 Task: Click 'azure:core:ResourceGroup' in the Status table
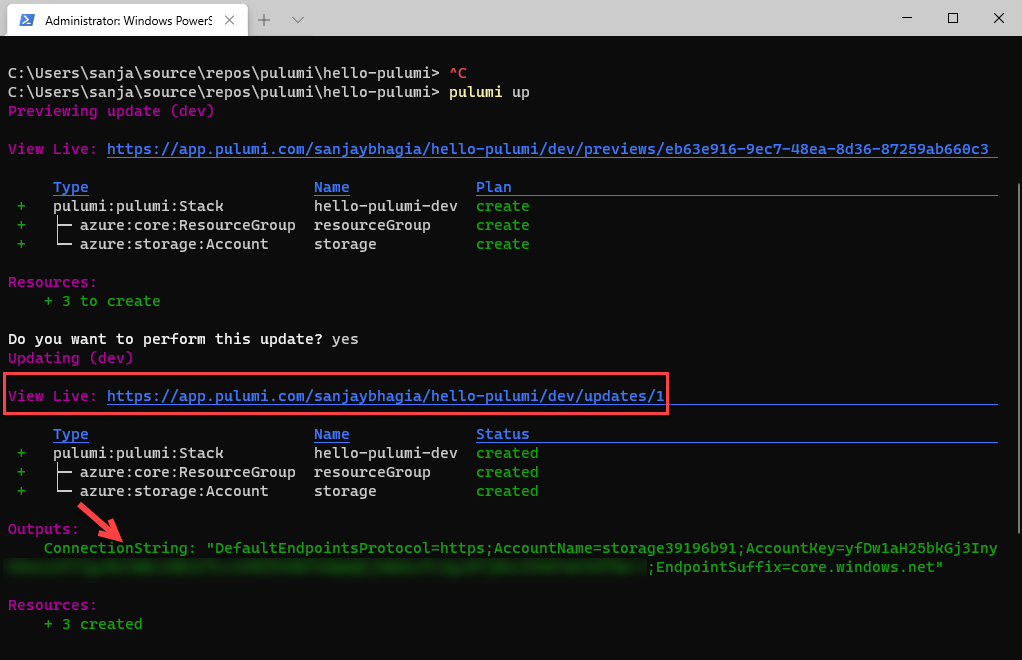point(188,472)
